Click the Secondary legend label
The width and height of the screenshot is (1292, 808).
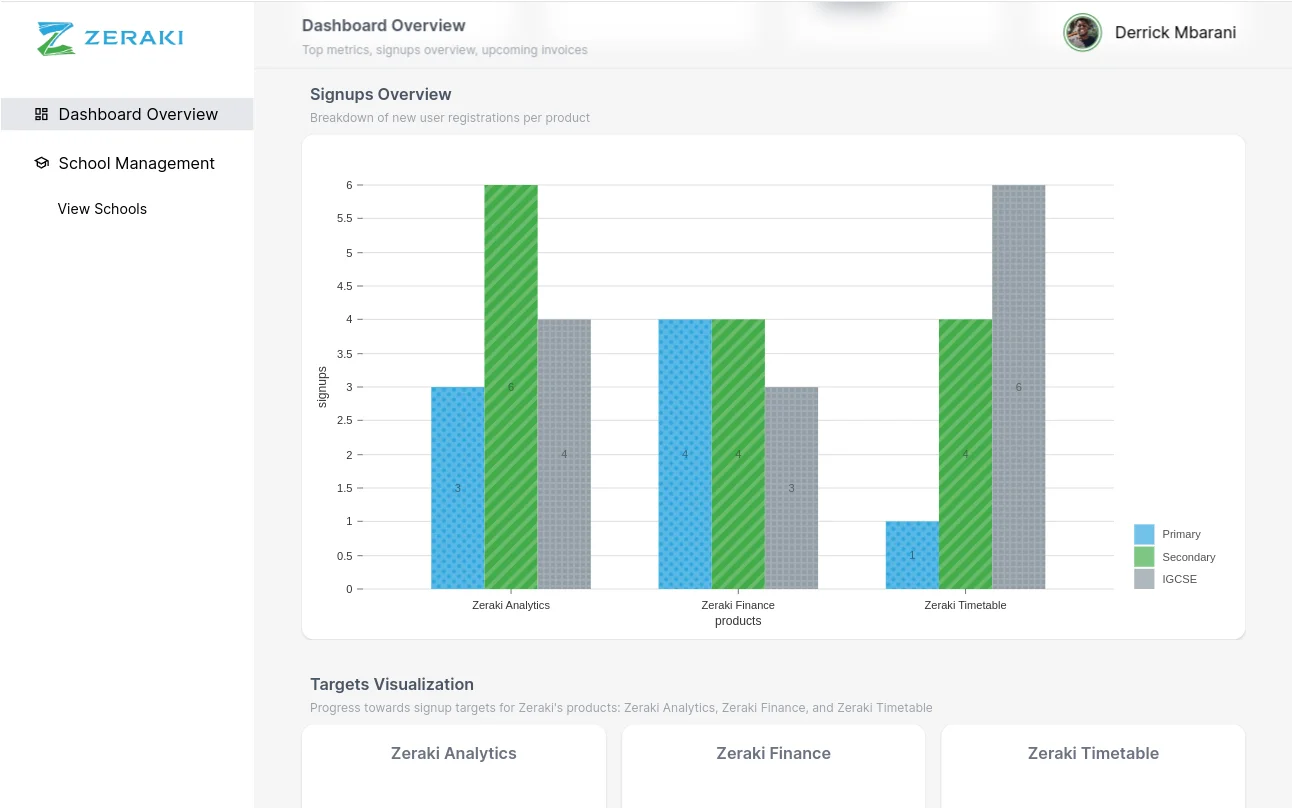[x=1189, y=557]
